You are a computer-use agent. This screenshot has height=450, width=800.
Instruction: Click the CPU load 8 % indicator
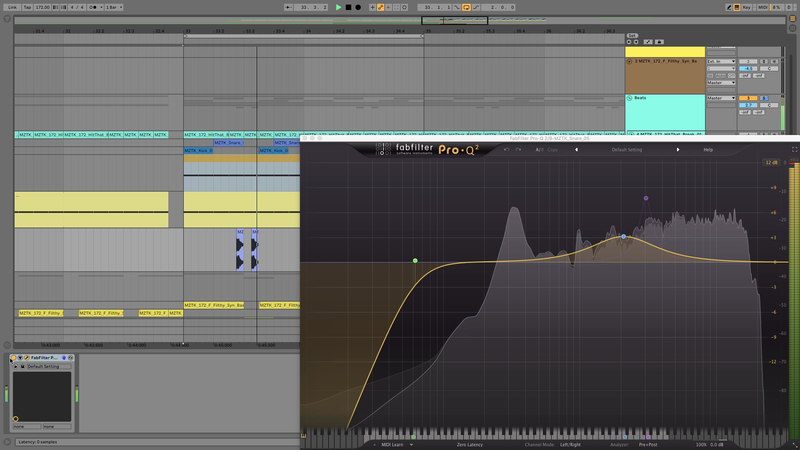click(x=776, y=7)
